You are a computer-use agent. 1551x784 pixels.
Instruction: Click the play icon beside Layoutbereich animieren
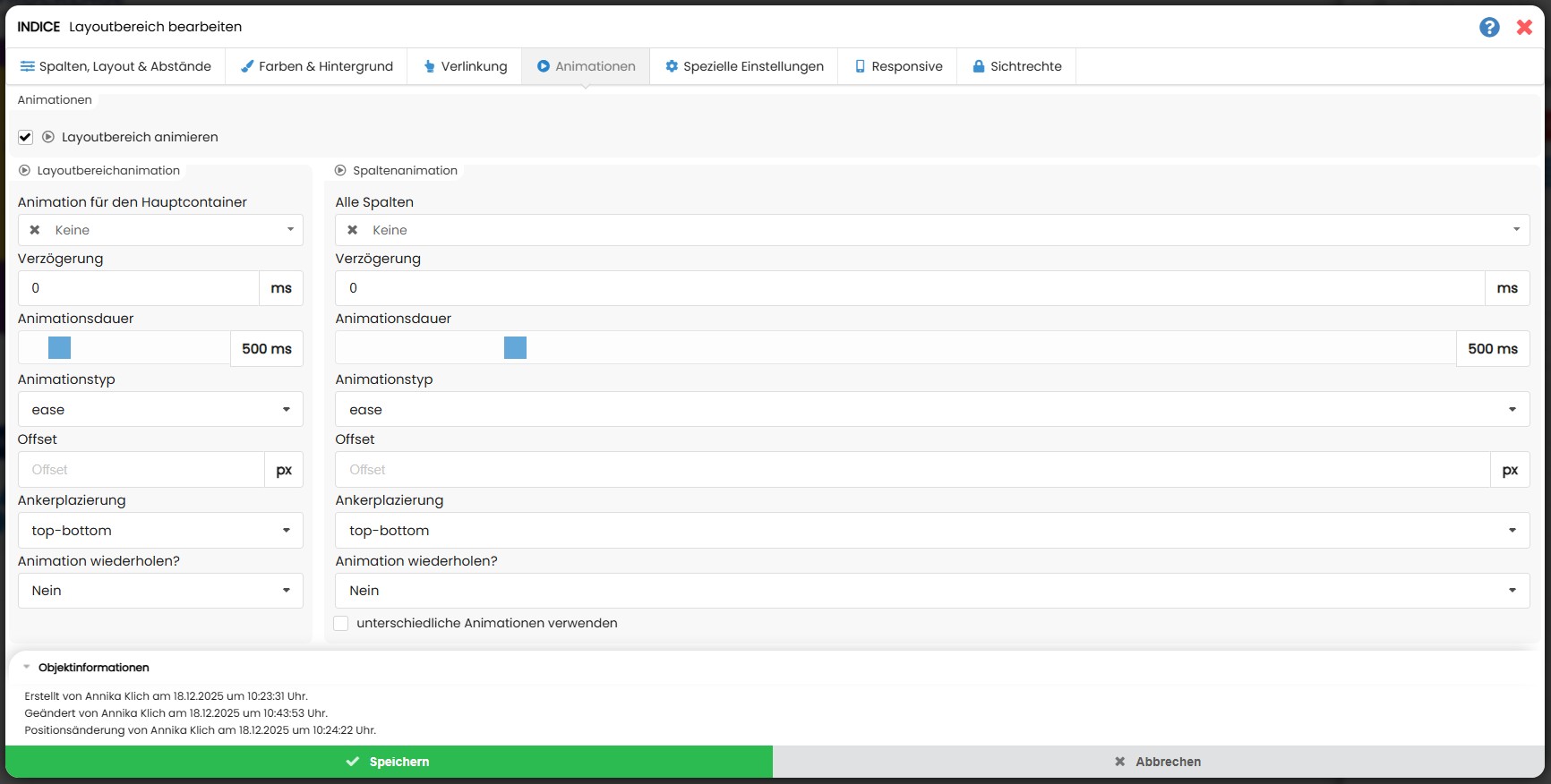(48, 137)
